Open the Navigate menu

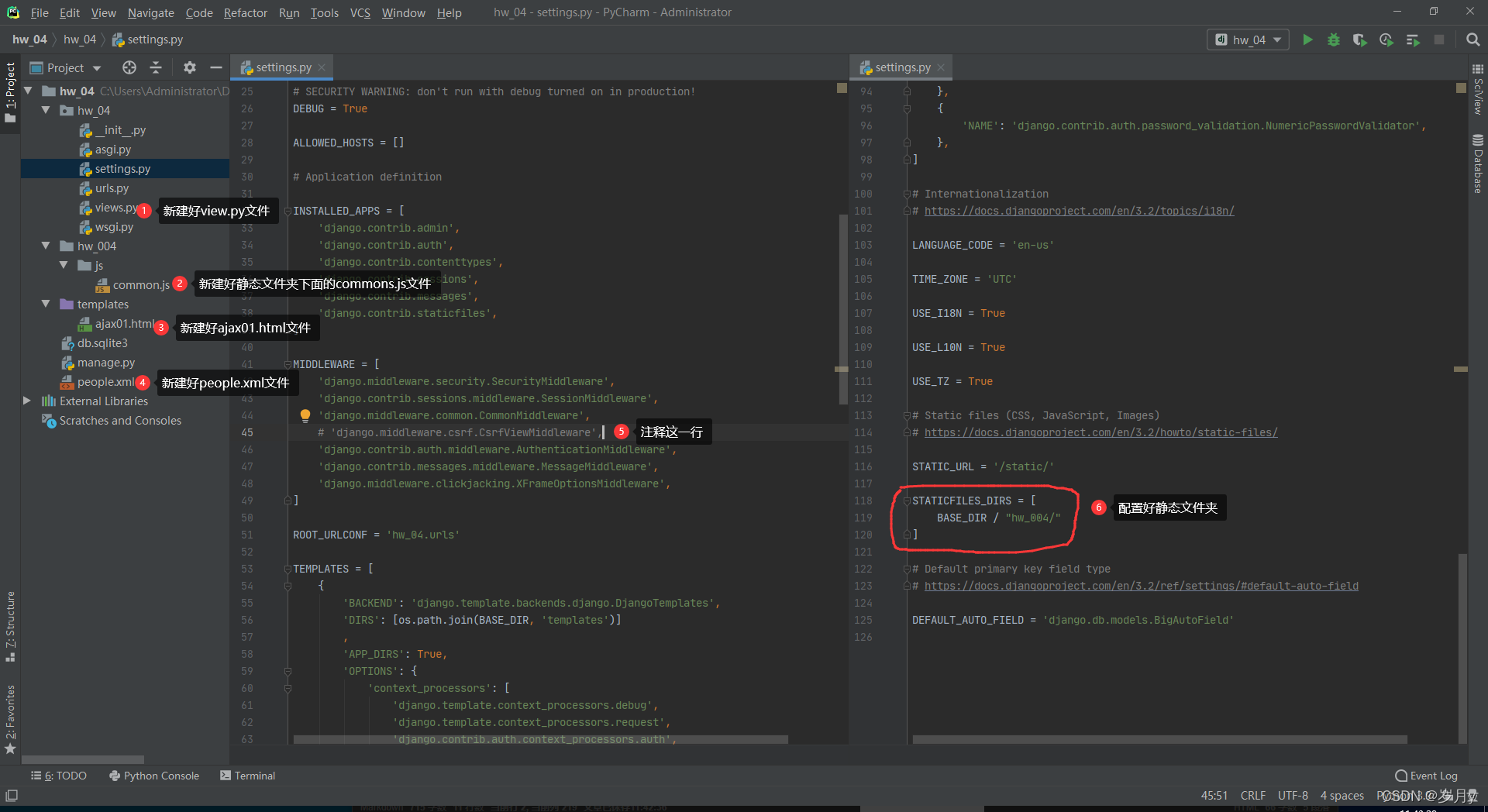pyautogui.click(x=151, y=12)
